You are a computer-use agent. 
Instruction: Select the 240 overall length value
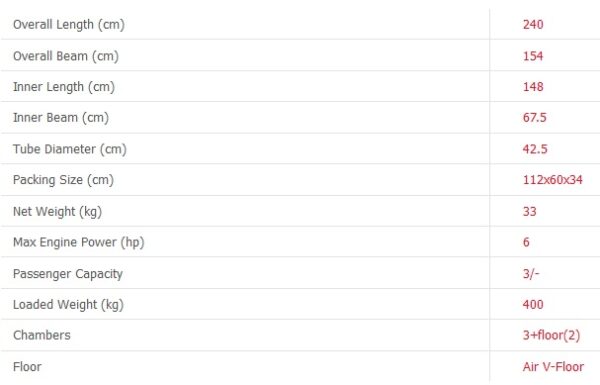point(533,24)
